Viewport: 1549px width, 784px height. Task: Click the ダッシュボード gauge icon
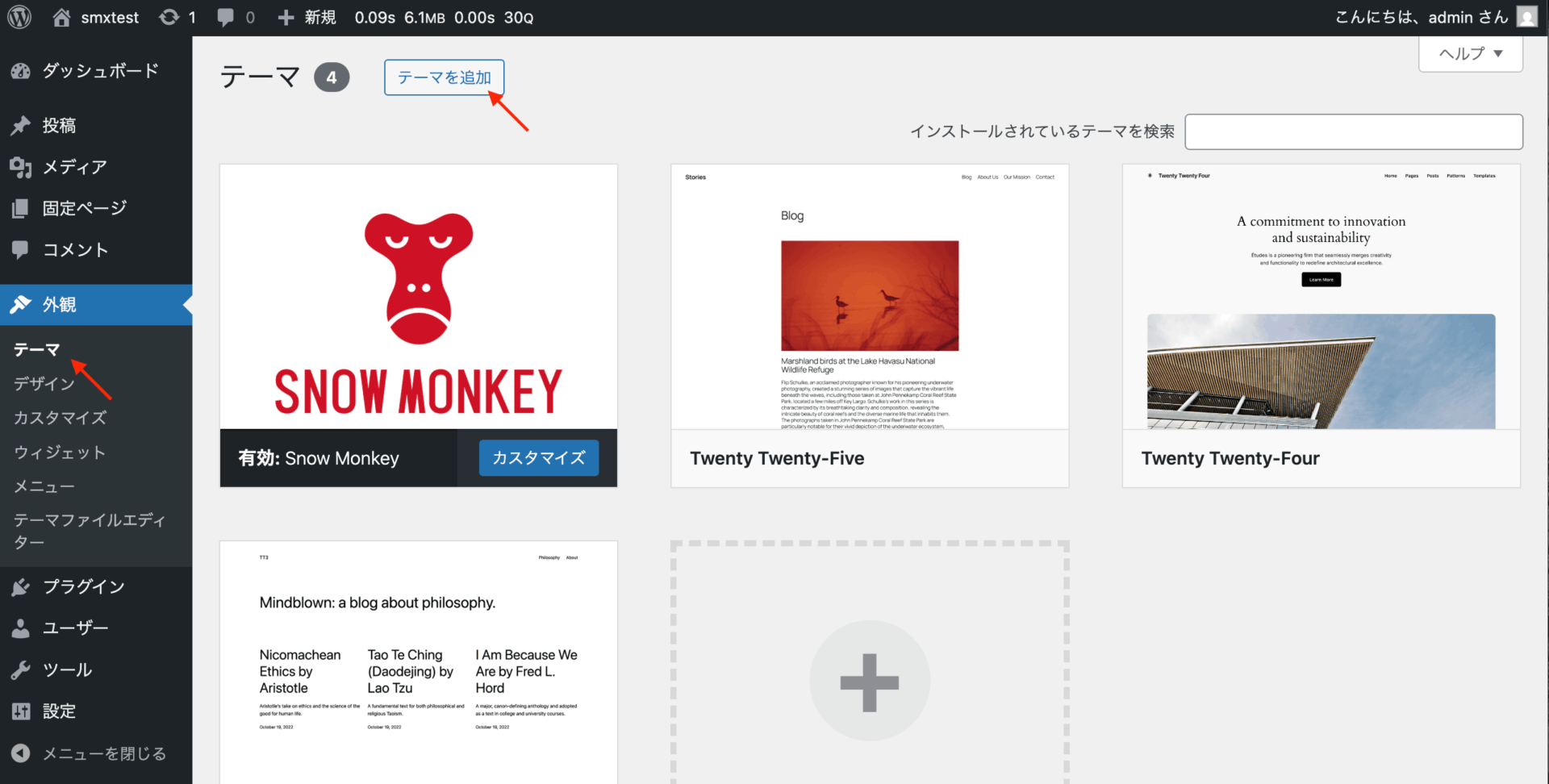[21, 72]
